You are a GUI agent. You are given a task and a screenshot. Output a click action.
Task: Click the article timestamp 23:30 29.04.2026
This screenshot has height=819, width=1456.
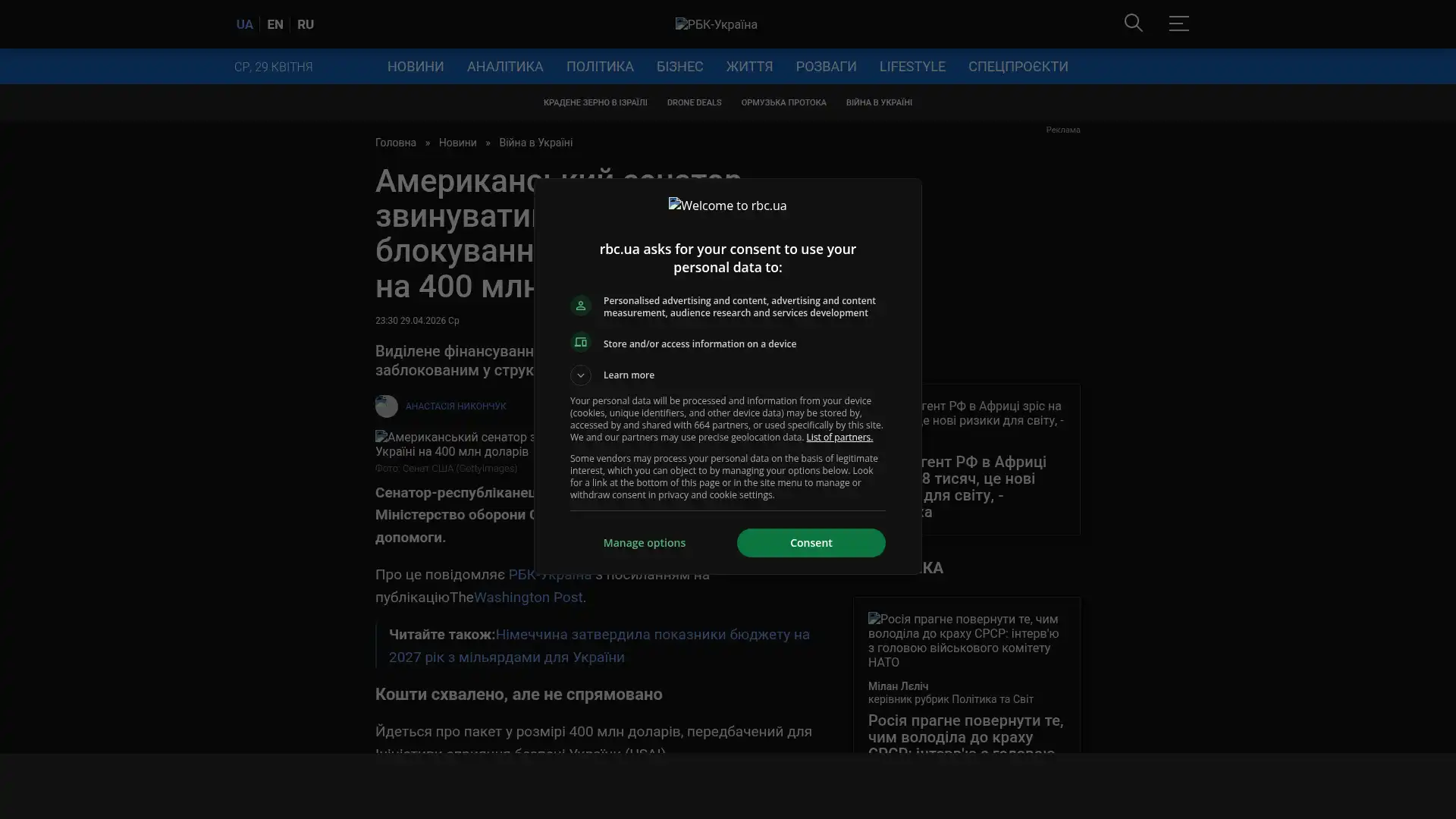pyautogui.click(x=417, y=321)
